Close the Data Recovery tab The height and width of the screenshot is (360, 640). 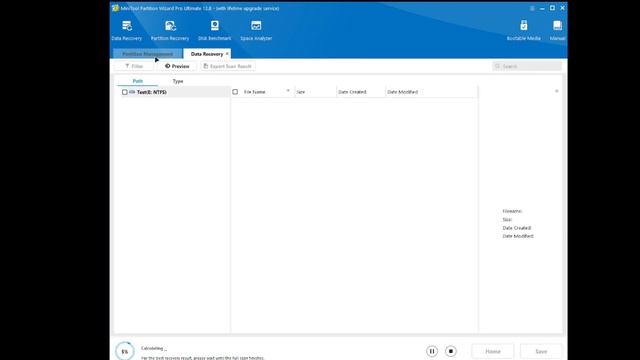[227, 54]
